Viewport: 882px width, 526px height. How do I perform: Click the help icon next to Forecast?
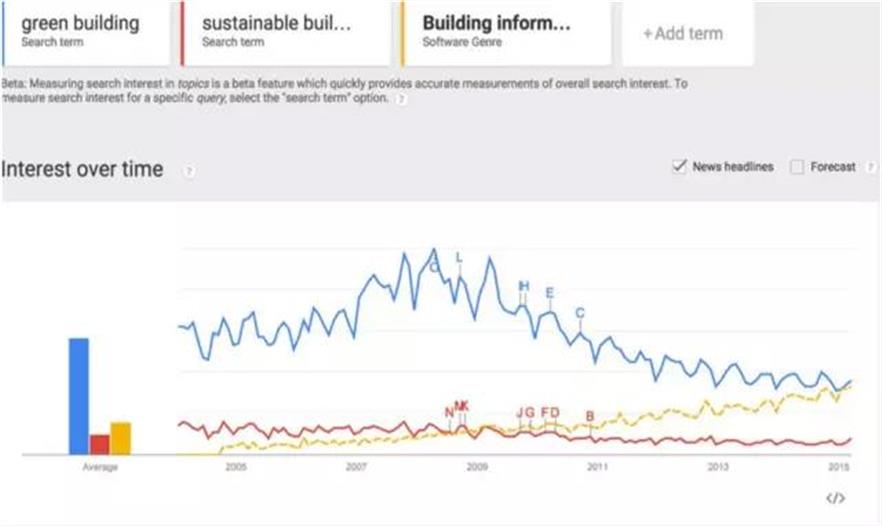pos(870,167)
